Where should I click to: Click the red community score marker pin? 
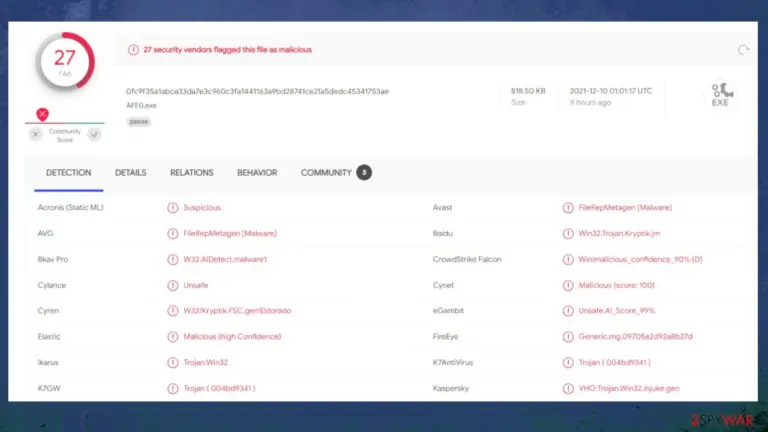[43, 114]
